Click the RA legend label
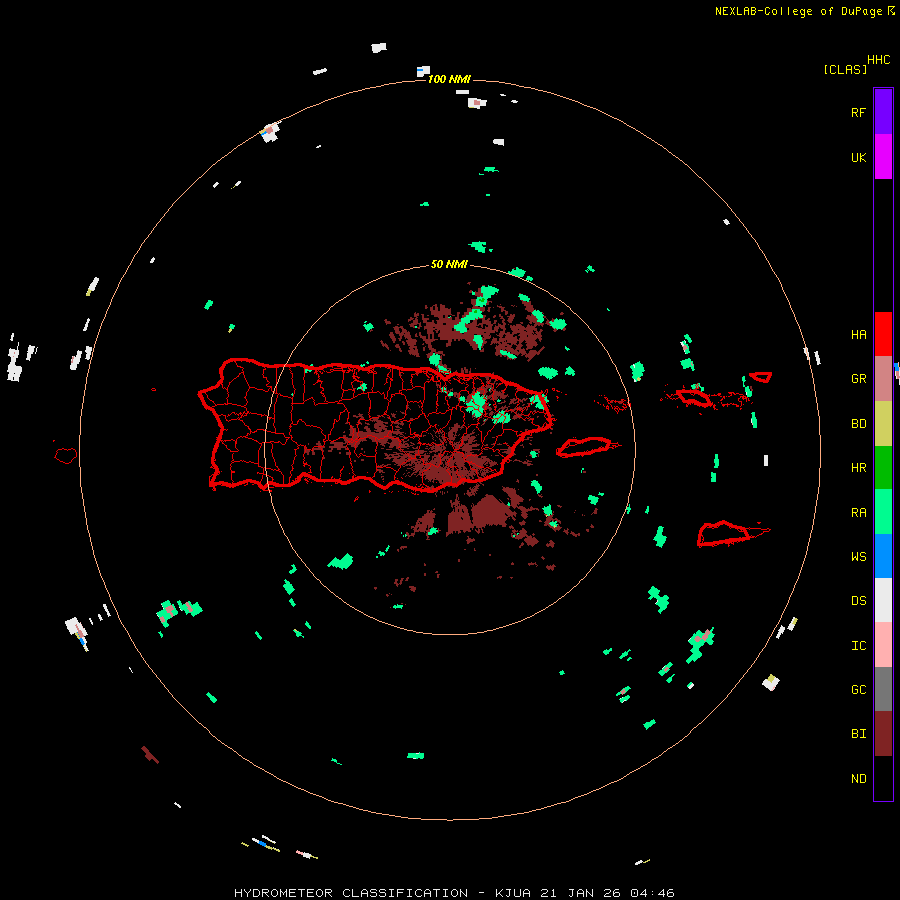Viewport: 900px width, 900px height. tap(858, 513)
